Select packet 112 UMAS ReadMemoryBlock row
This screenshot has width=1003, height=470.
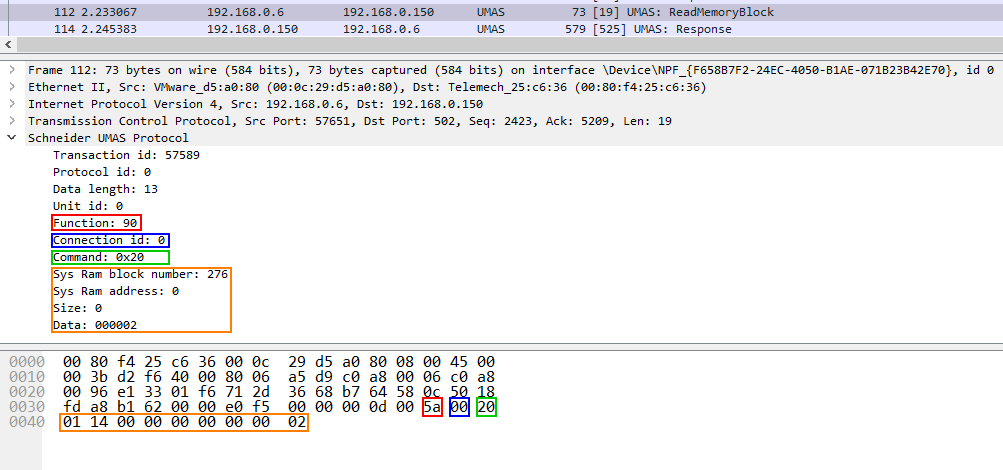pos(400,12)
